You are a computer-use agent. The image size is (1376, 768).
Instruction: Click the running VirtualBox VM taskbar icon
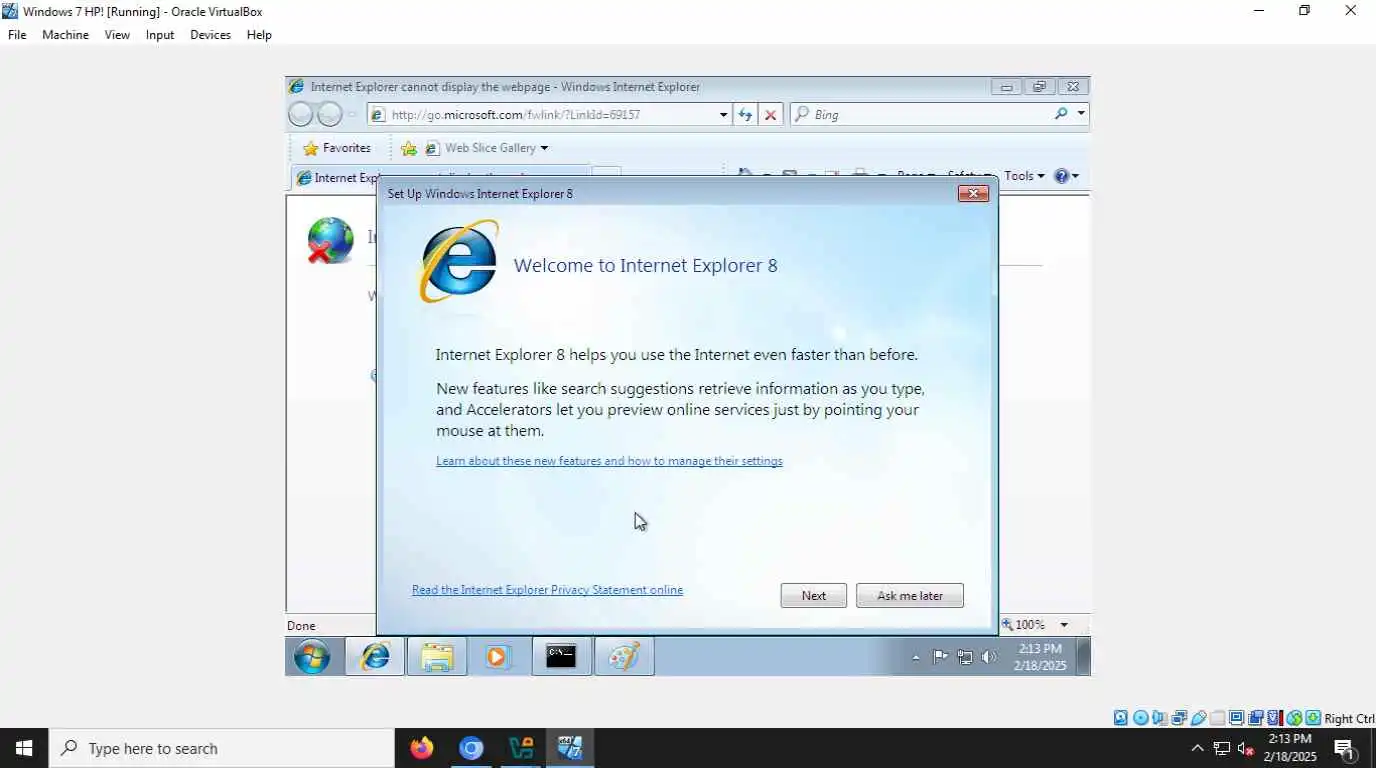point(570,748)
